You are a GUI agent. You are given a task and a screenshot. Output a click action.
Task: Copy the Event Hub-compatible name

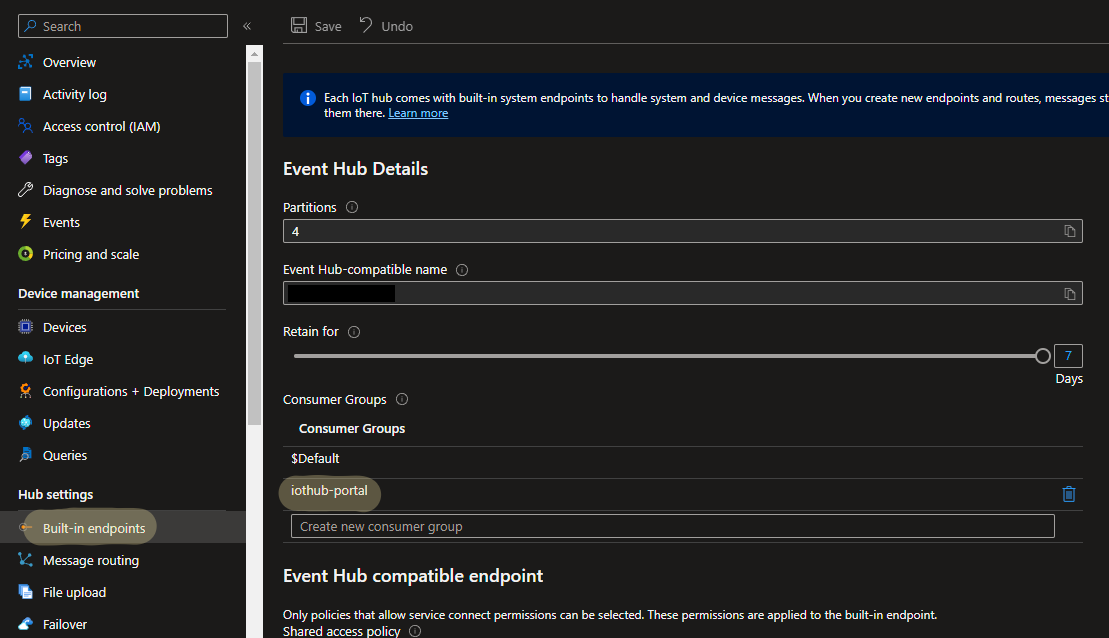coord(1069,293)
